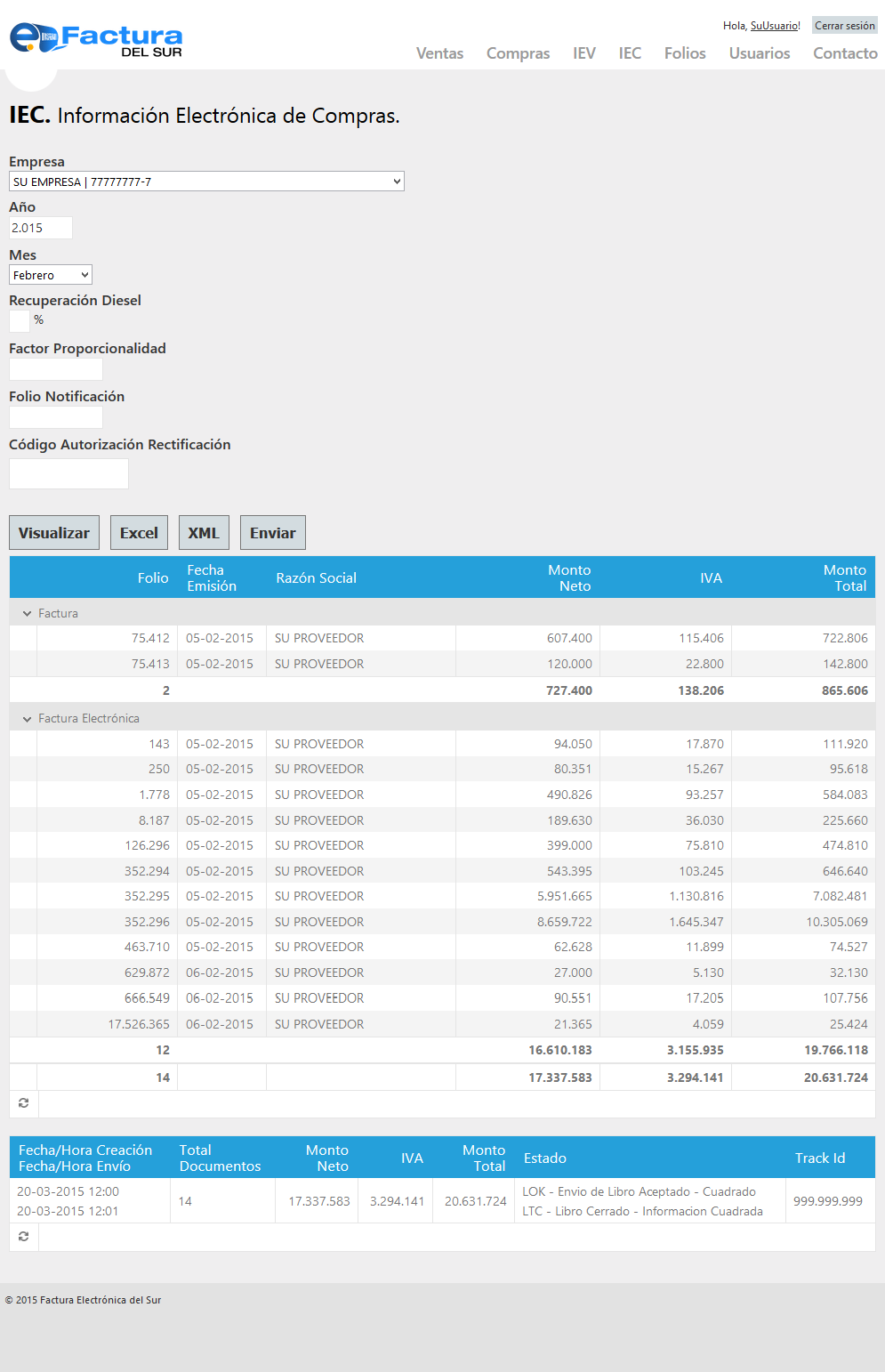885x1372 pixels.
Task: Open the SuUsuario profile link
Action: (775, 26)
